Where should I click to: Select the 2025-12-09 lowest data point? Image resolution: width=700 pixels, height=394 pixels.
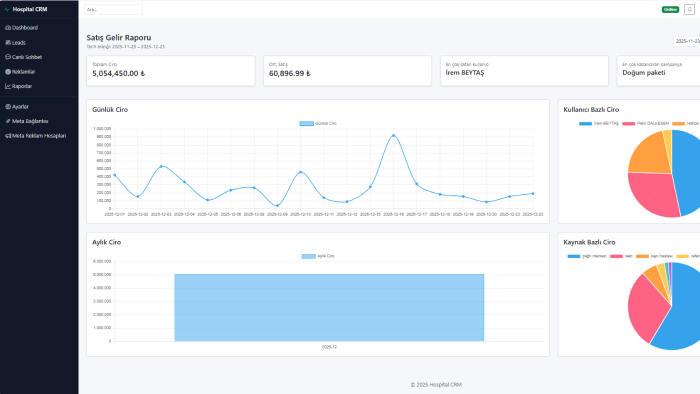click(277, 206)
